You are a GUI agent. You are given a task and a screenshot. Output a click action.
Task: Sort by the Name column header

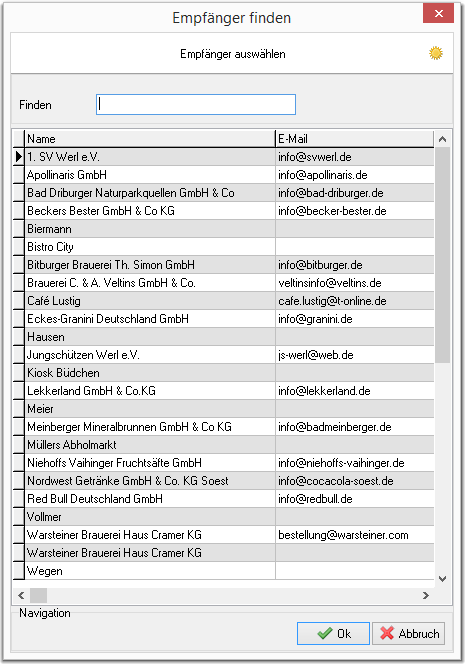click(150, 139)
